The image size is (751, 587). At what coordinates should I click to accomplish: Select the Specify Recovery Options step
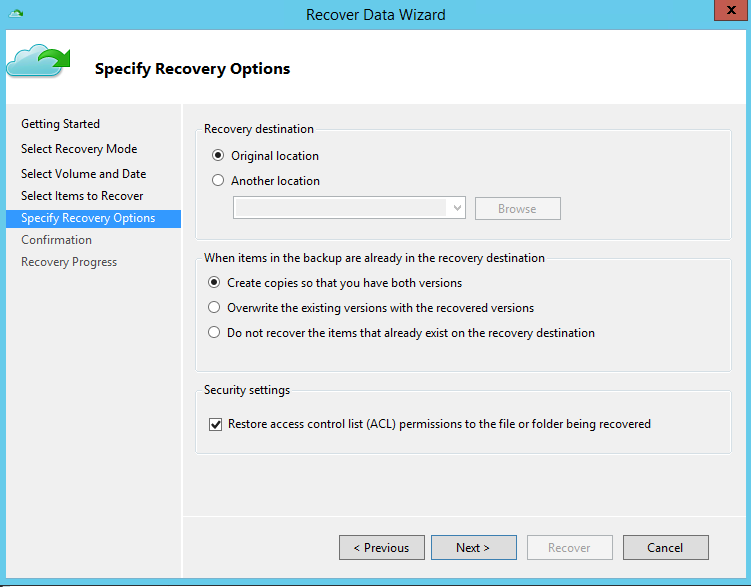coord(93,218)
